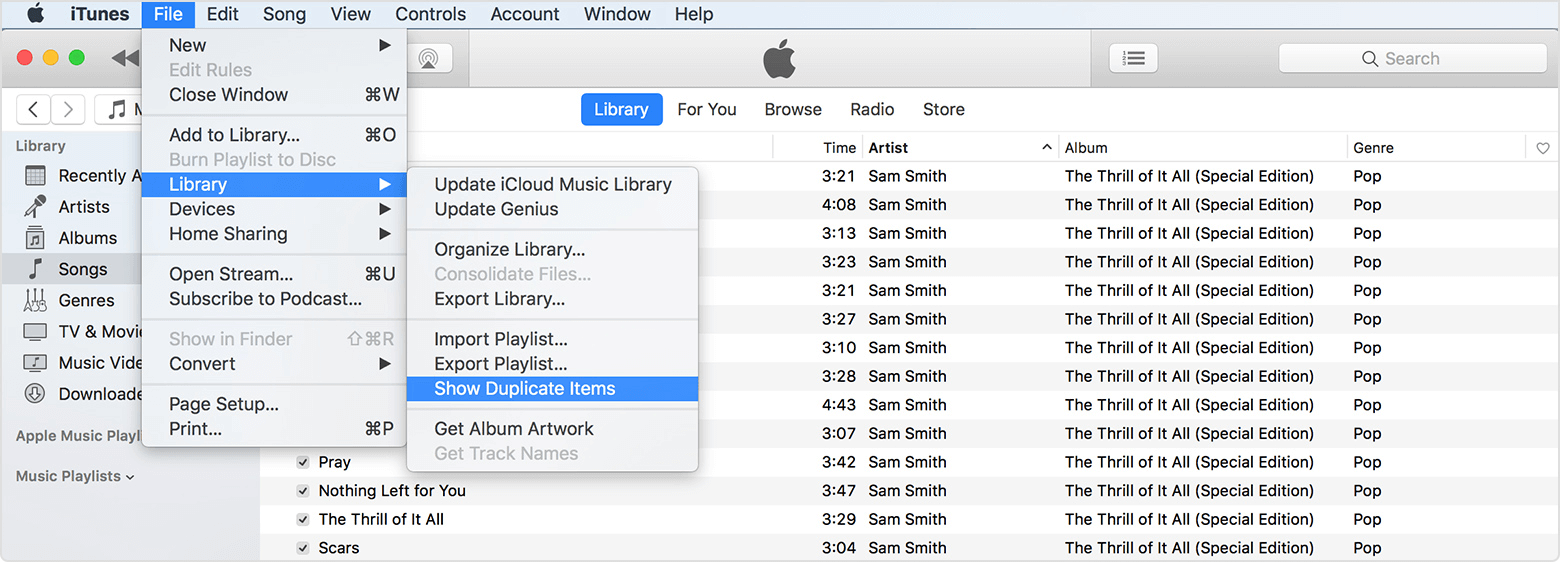Switch to the Radio tab

pos(872,110)
